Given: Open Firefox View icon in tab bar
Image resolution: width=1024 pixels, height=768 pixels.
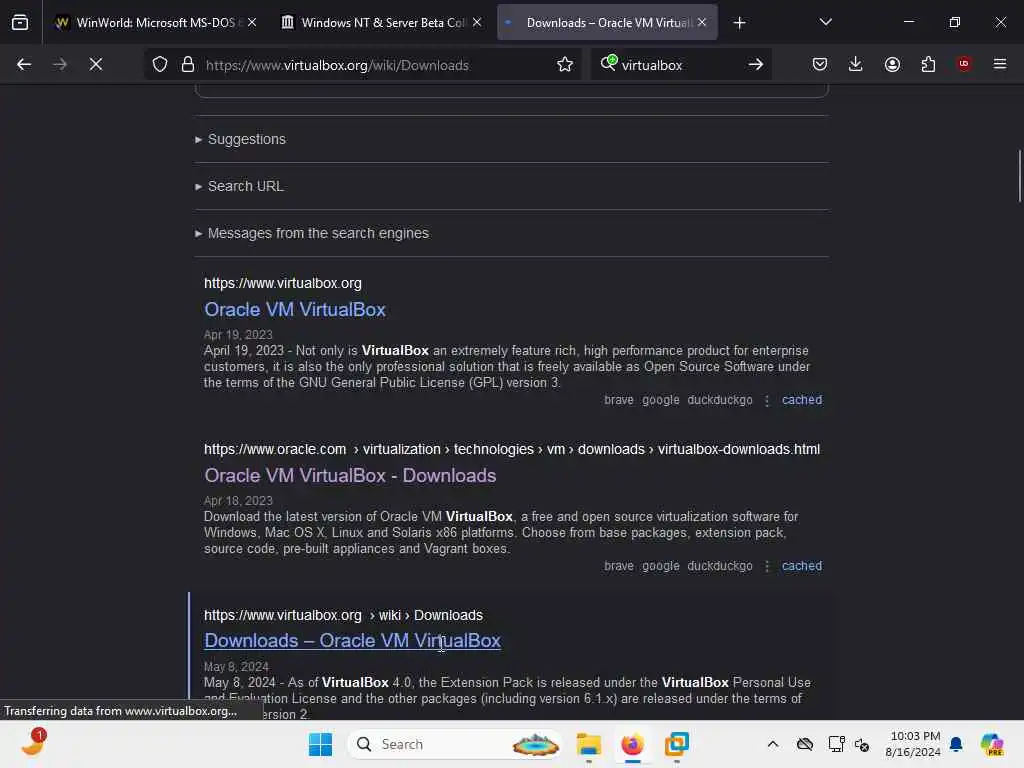Looking at the screenshot, I should pos(20,23).
